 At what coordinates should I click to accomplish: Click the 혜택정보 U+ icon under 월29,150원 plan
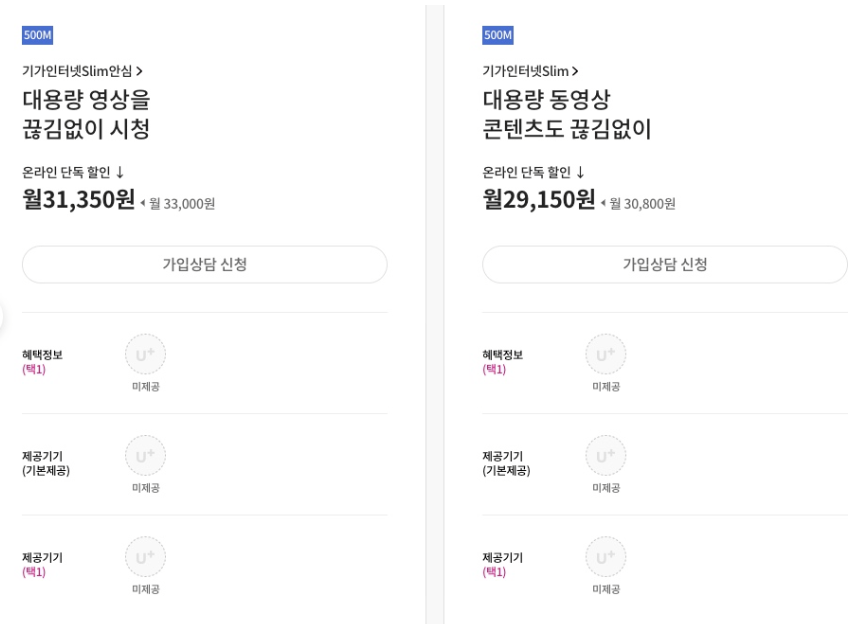(x=605, y=355)
